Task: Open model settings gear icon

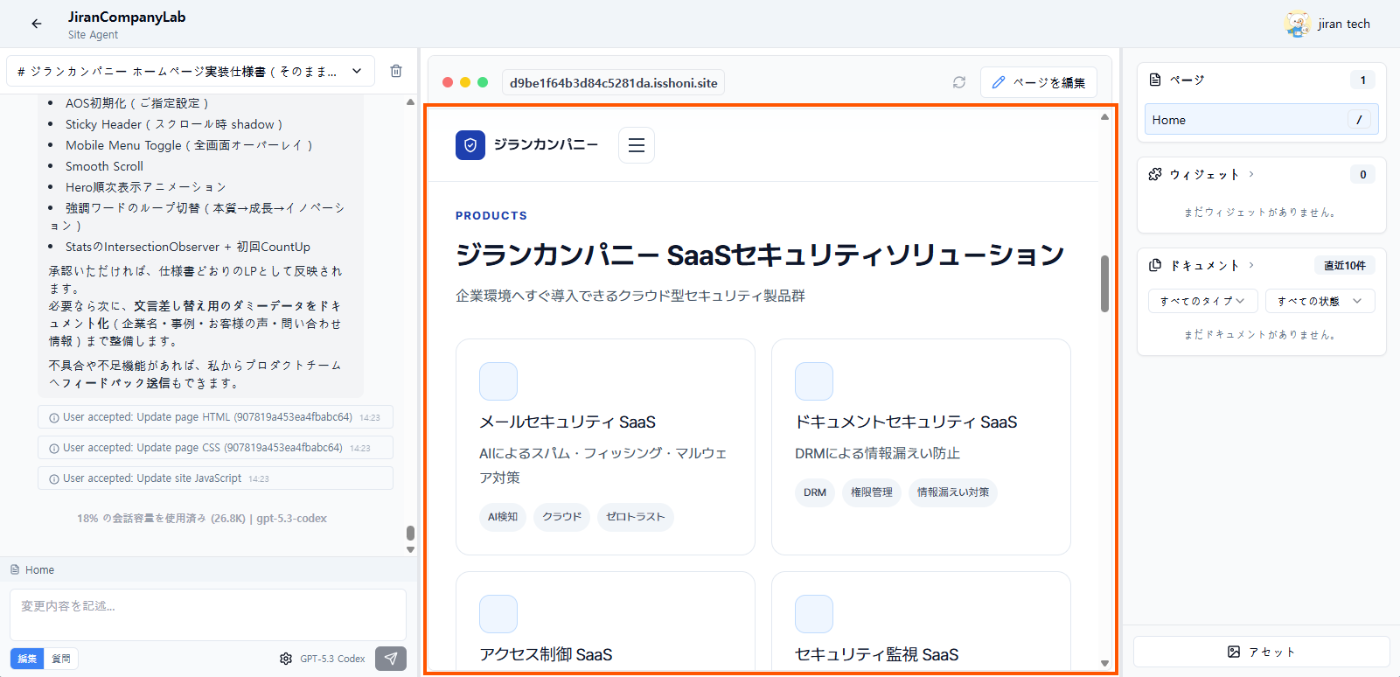Action: coord(286,658)
